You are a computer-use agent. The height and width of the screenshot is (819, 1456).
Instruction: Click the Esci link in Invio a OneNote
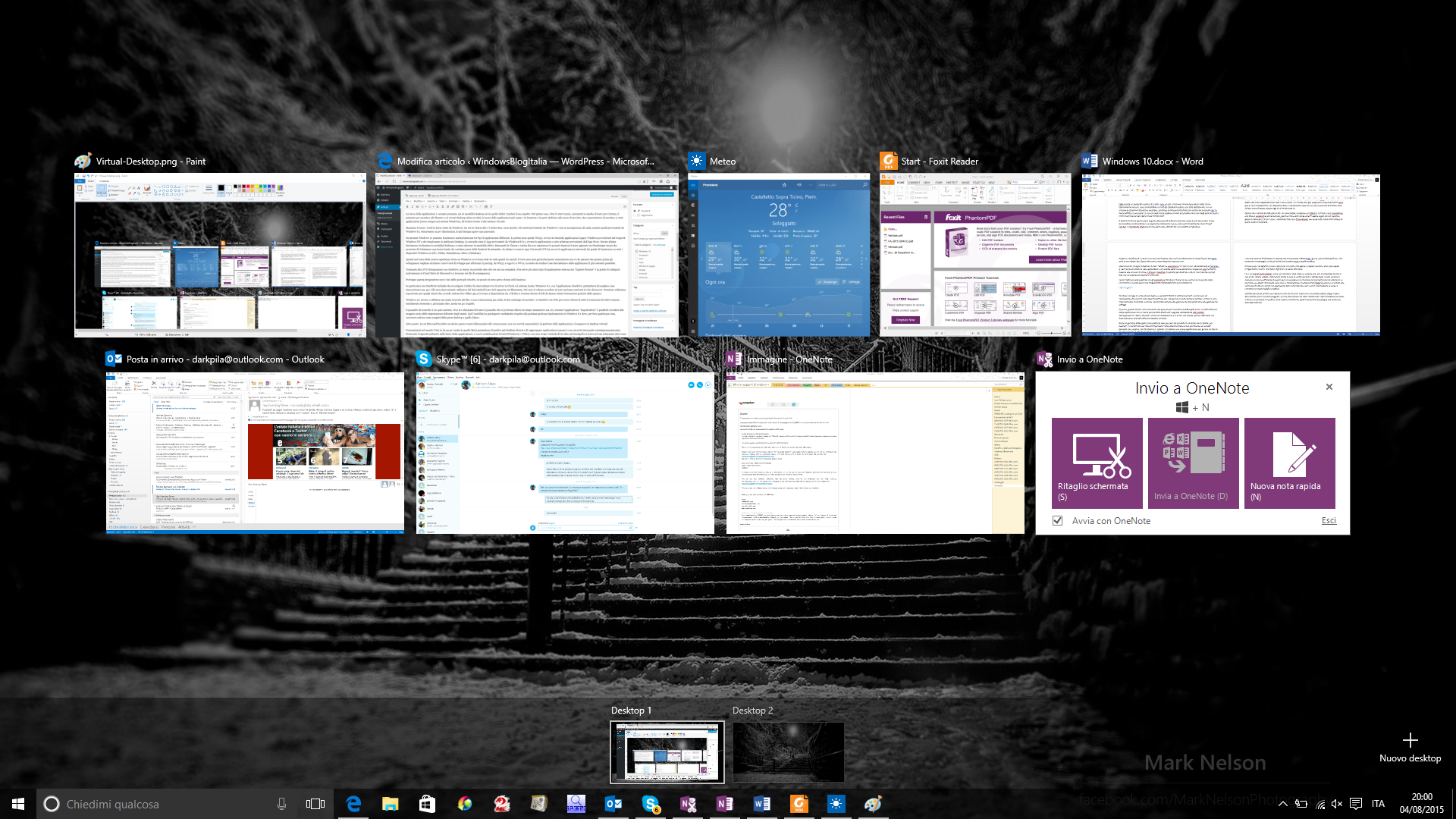coord(1329,520)
